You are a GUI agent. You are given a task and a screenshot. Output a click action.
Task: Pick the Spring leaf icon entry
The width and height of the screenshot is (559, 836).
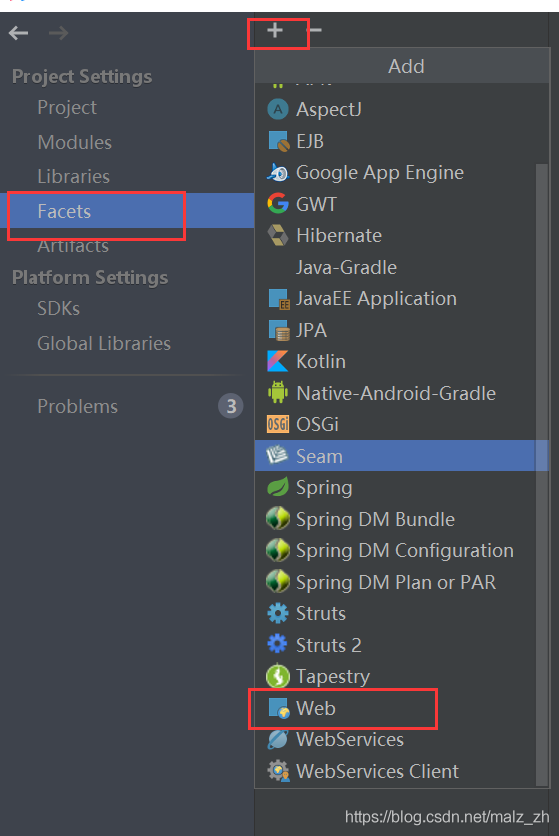coord(277,487)
